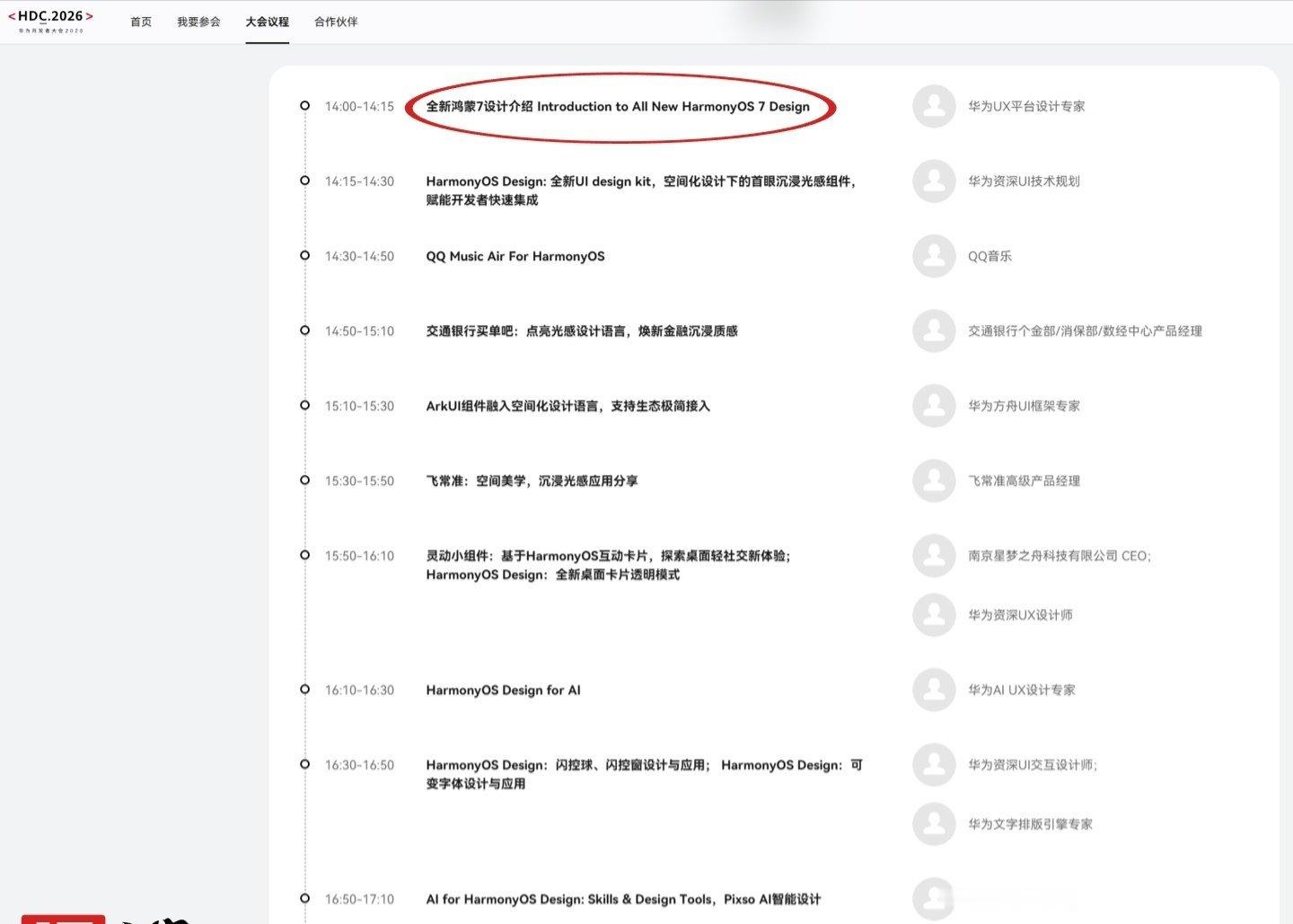Click speaker label 飞常准高级产品经理
Image resolution: width=1293 pixels, height=924 pixels.
click(1024, 481)
